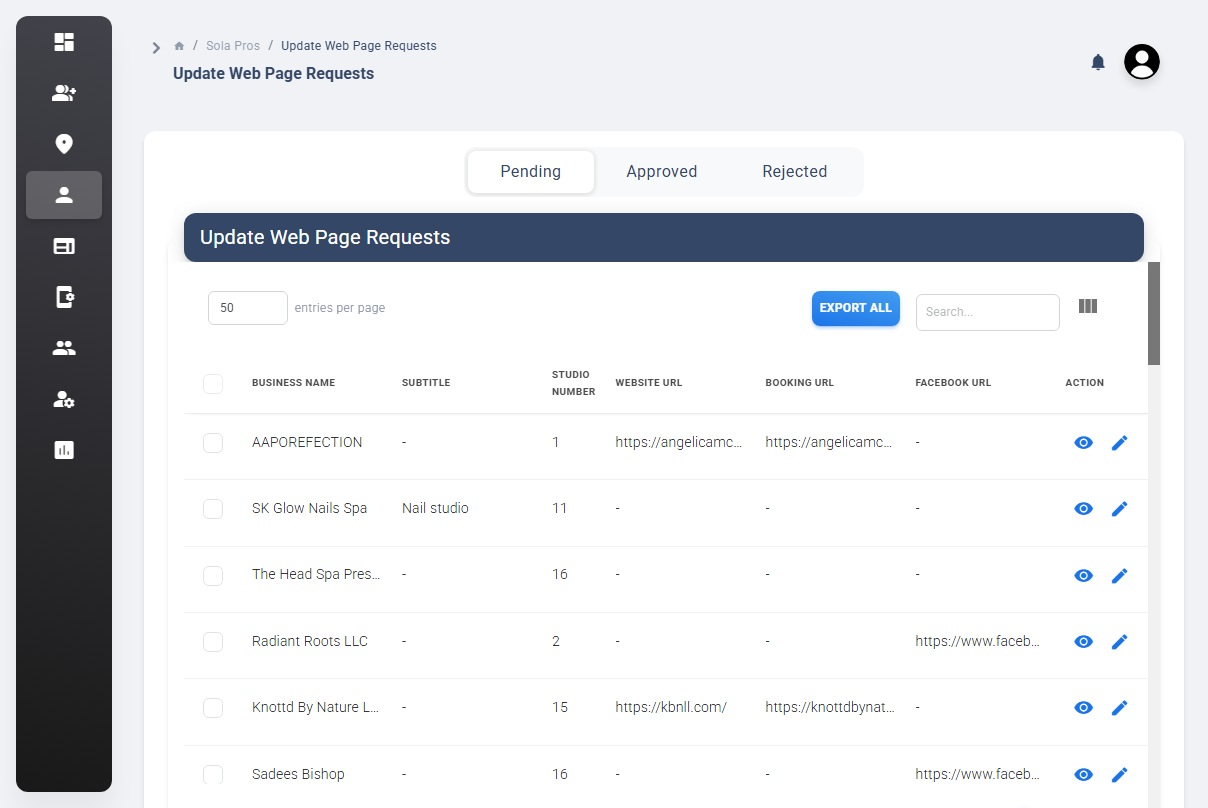
Task: Click eye icon for The Head Spa row
Action: pyautogui.click(x=1083, y=575)
